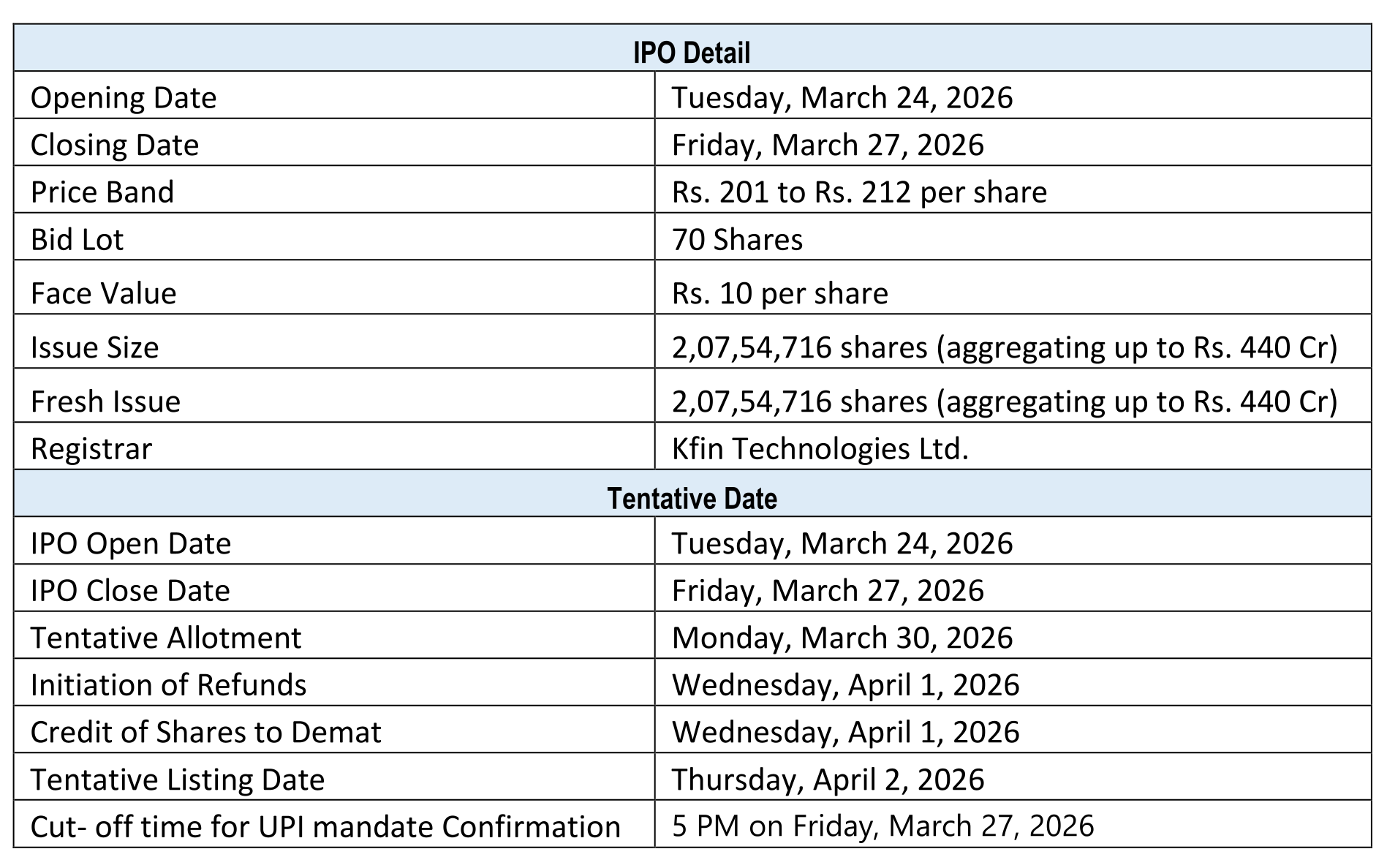This screenshot has width=1387, height=868.
Task: Click Rs. 10 per share value
Action: point(779,293)
